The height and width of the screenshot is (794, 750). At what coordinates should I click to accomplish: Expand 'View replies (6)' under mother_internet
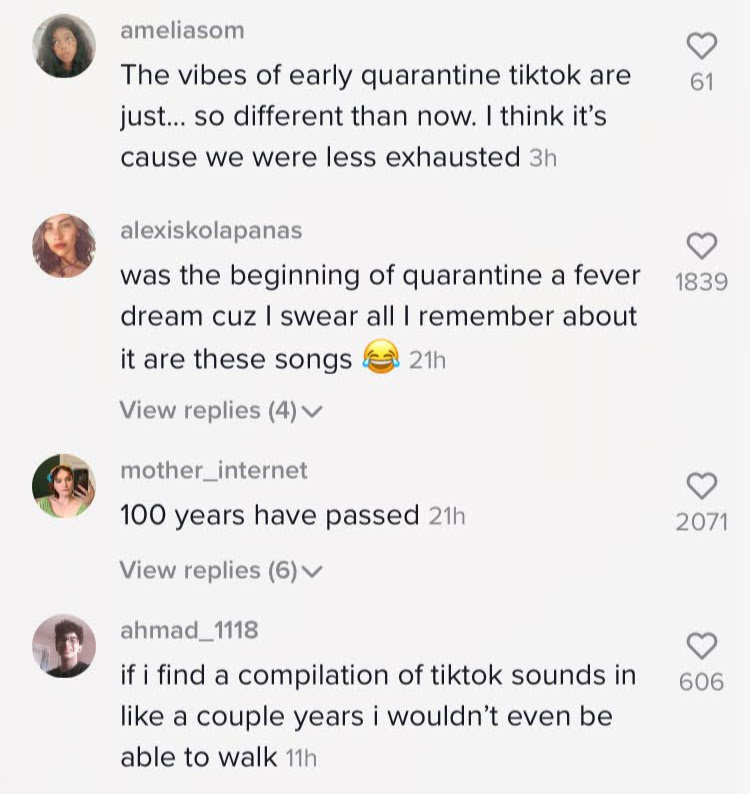(x=208, y=570)
